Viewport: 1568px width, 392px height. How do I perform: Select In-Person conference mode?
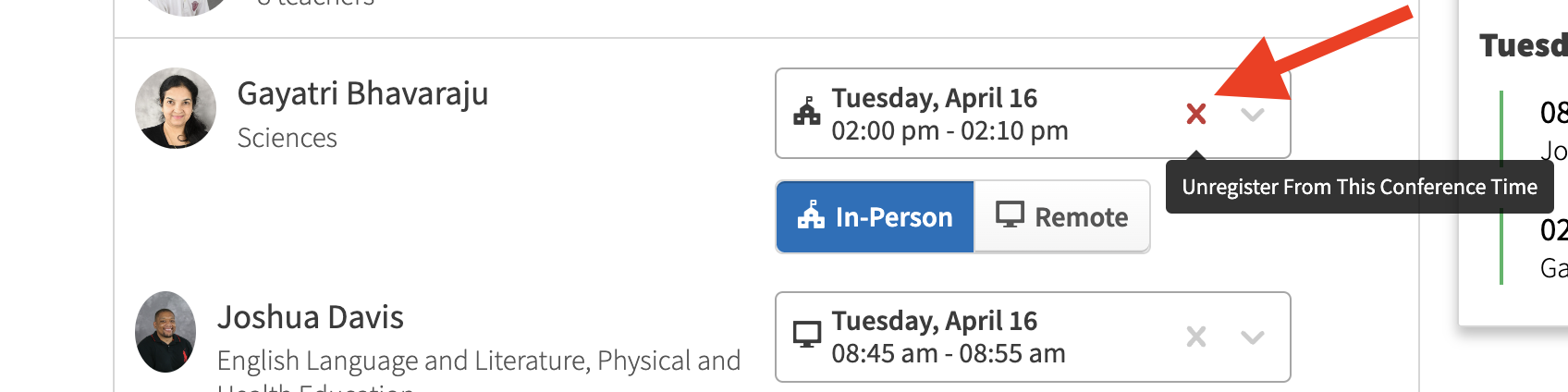point(875,216)
